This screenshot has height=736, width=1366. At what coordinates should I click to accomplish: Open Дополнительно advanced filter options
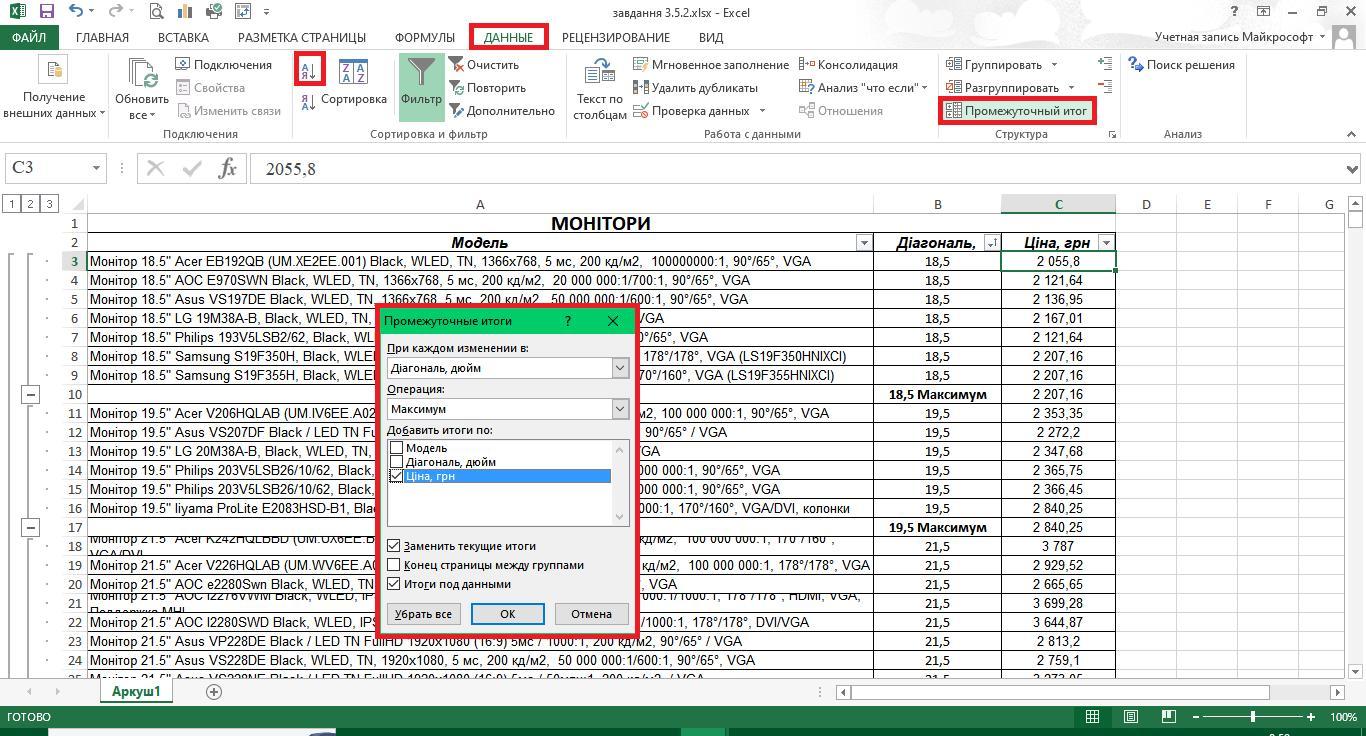[x=502, y=111]
